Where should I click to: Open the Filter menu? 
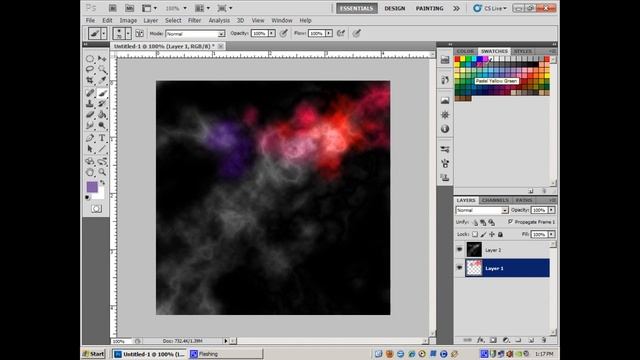194,20
